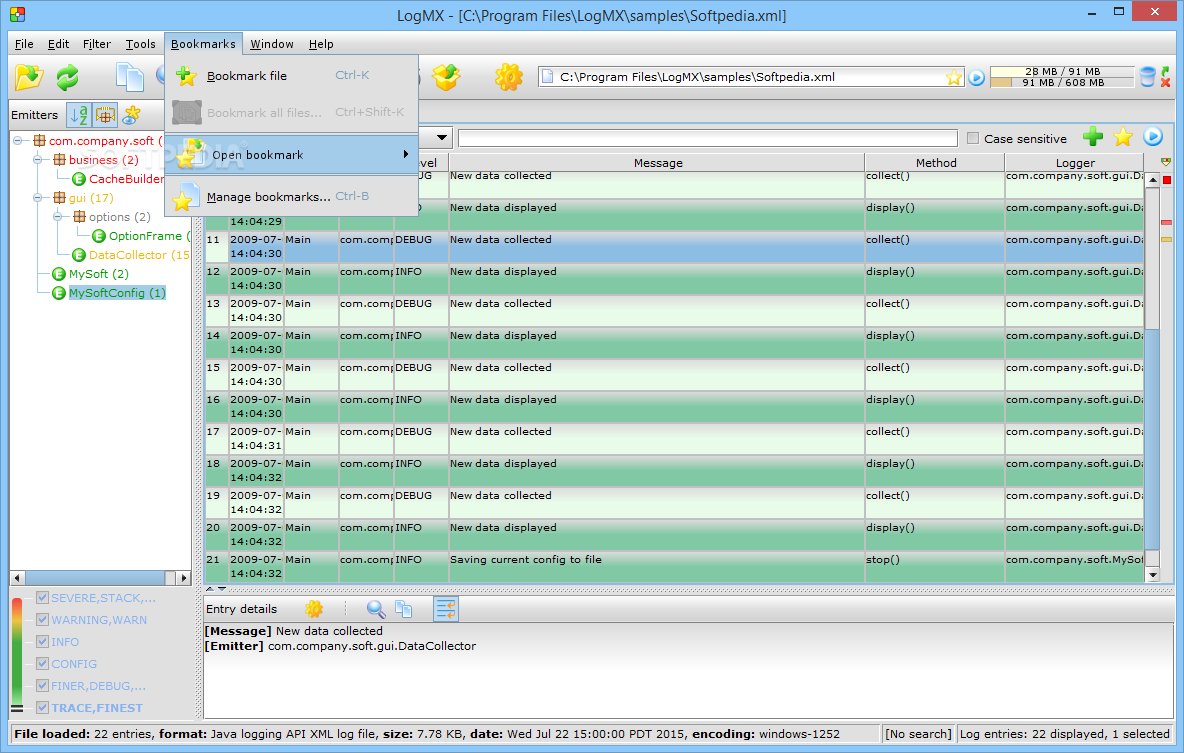1184x753 pixels.
Task: Click the copy icon in Entry details
Action: [404, 609]
